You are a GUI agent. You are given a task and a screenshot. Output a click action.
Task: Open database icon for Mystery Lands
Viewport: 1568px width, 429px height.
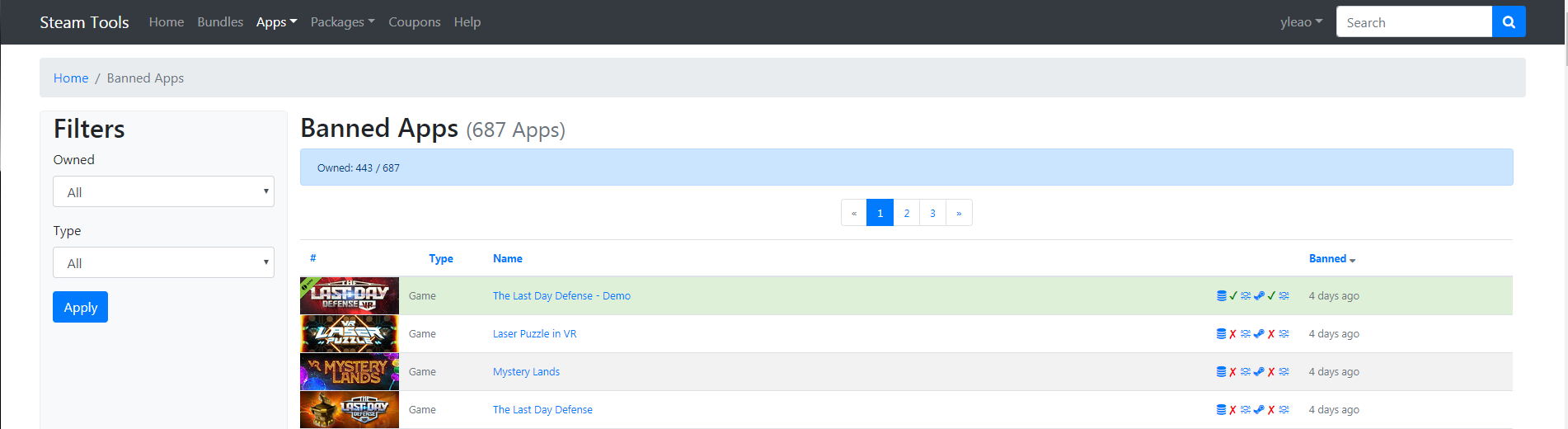point(1222,371)
